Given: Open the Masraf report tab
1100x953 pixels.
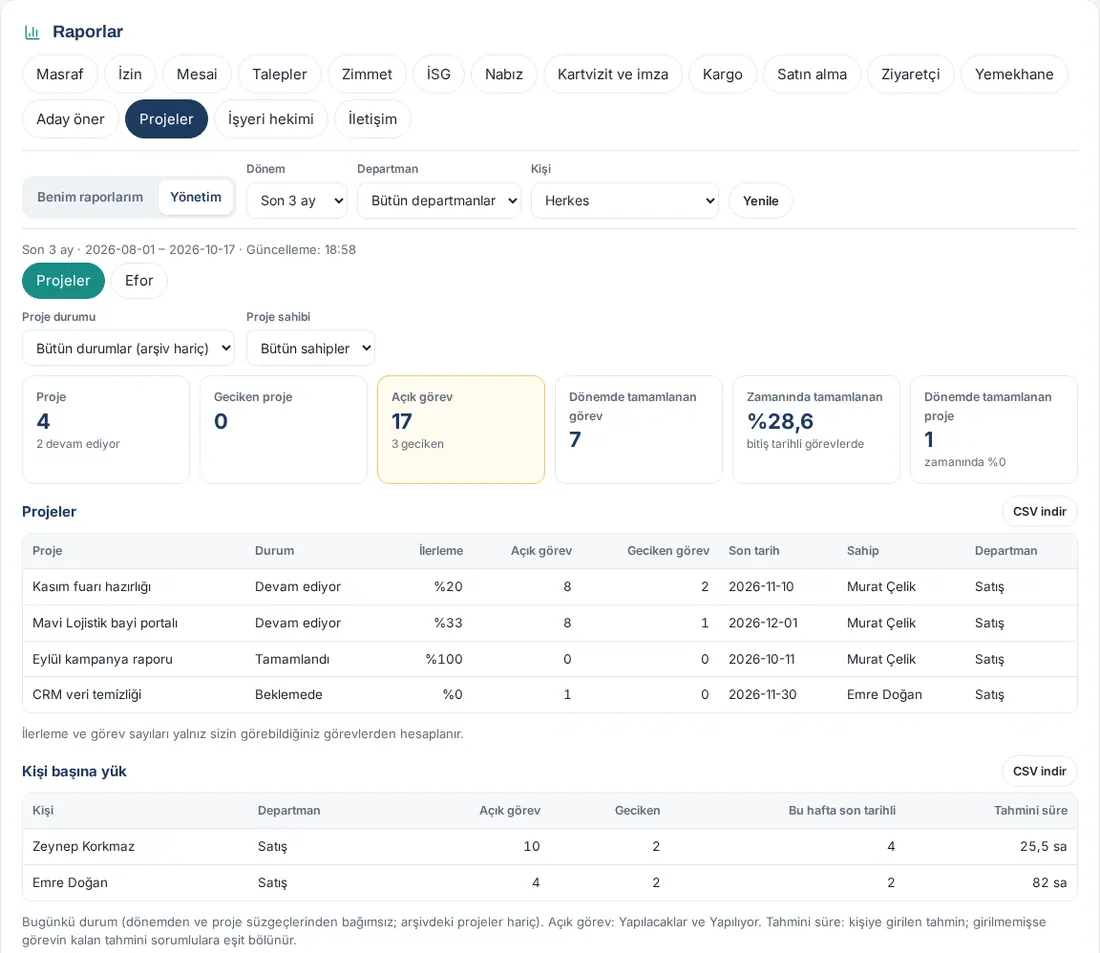Looking at the screenshot, I should (60, 74).
